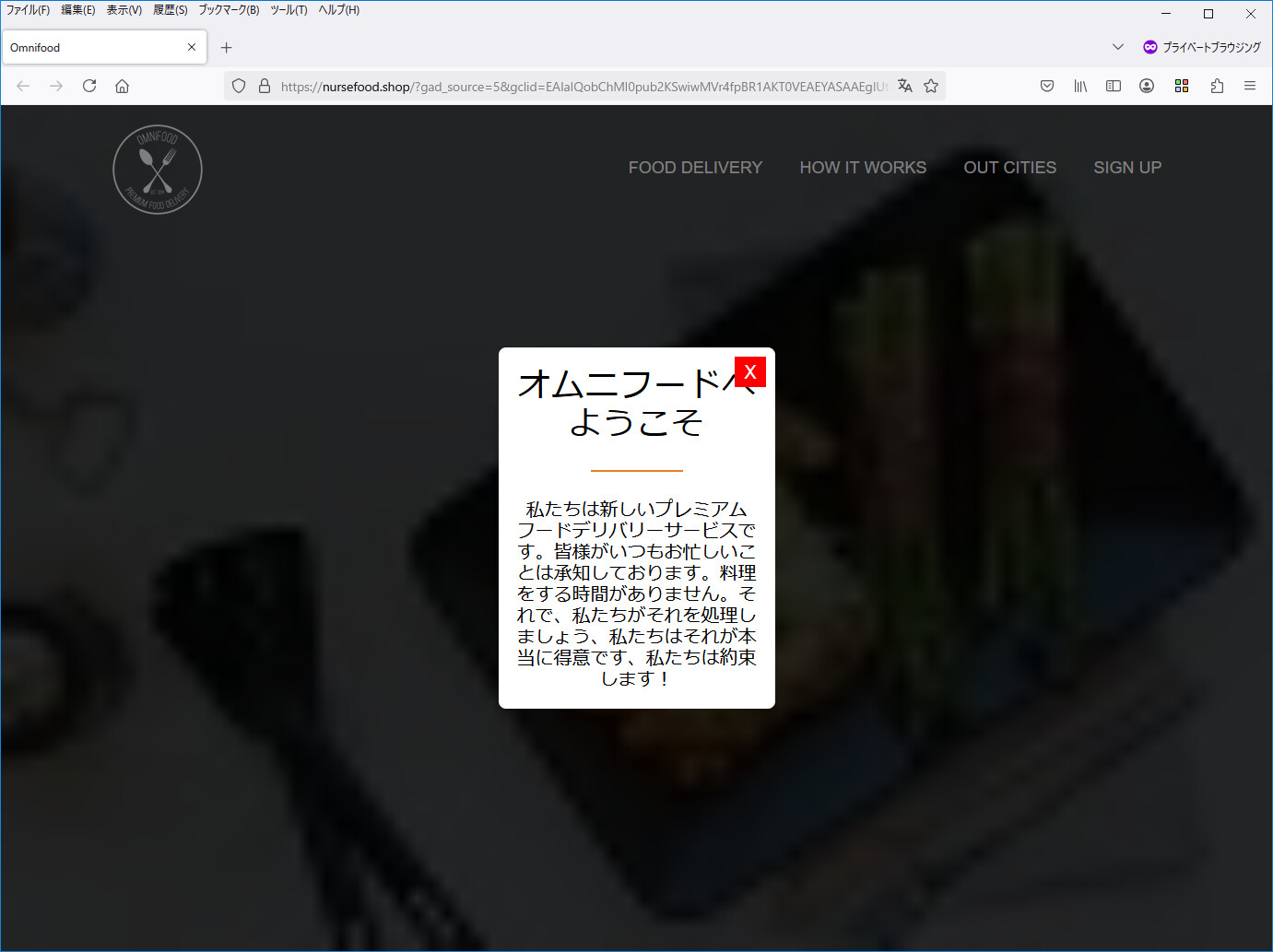Open the Firefox account icon

1147,86
